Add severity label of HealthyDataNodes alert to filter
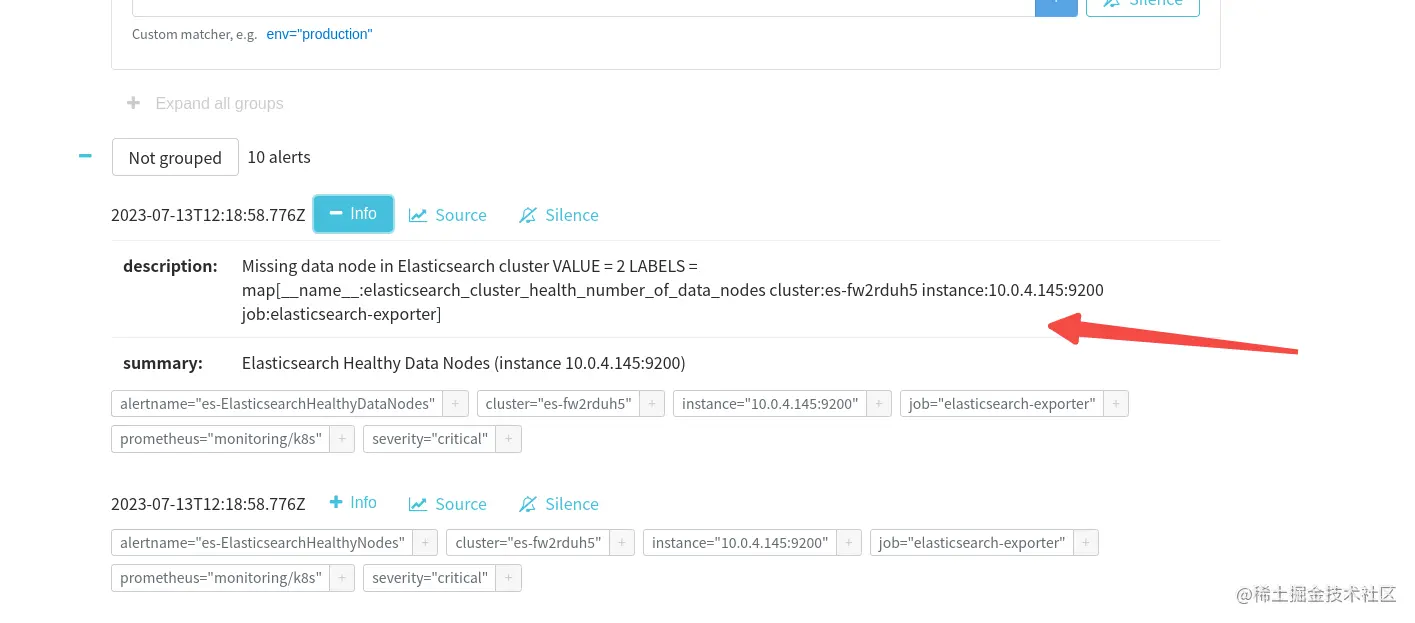This screenshot has height=623, width=1415. coord(509,439)
